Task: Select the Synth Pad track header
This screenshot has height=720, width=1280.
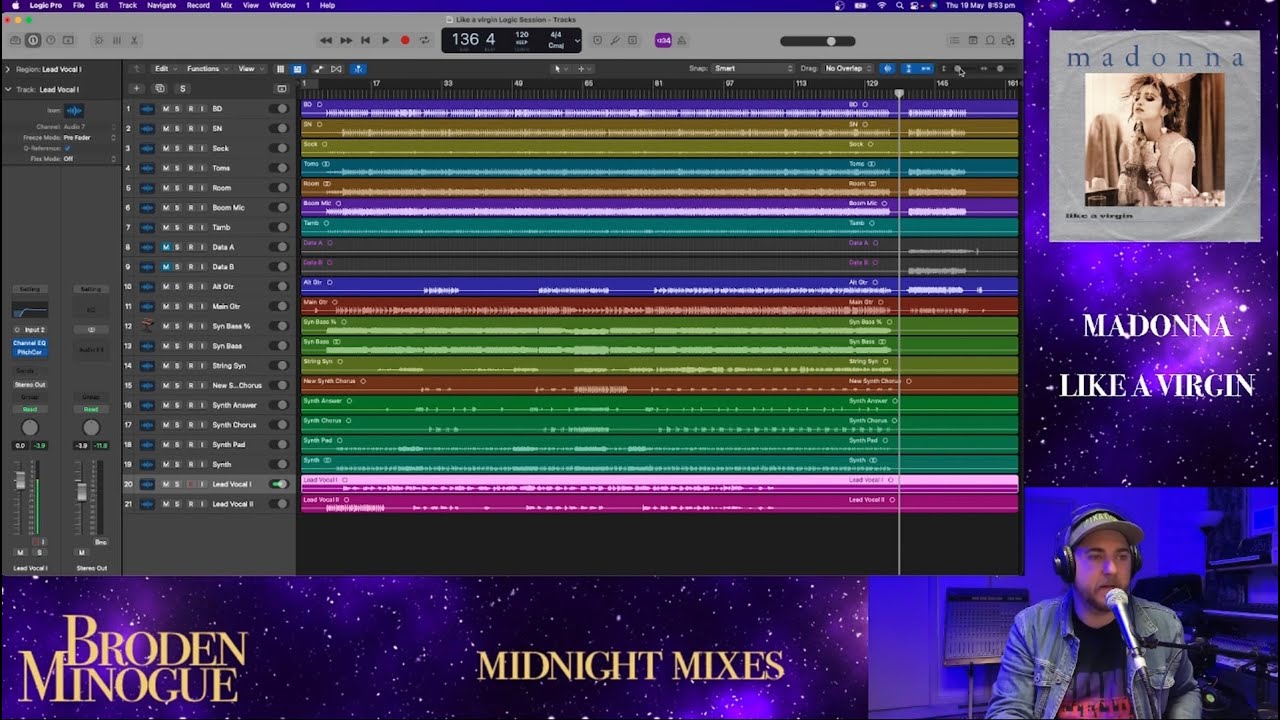Action: [207, 444]
